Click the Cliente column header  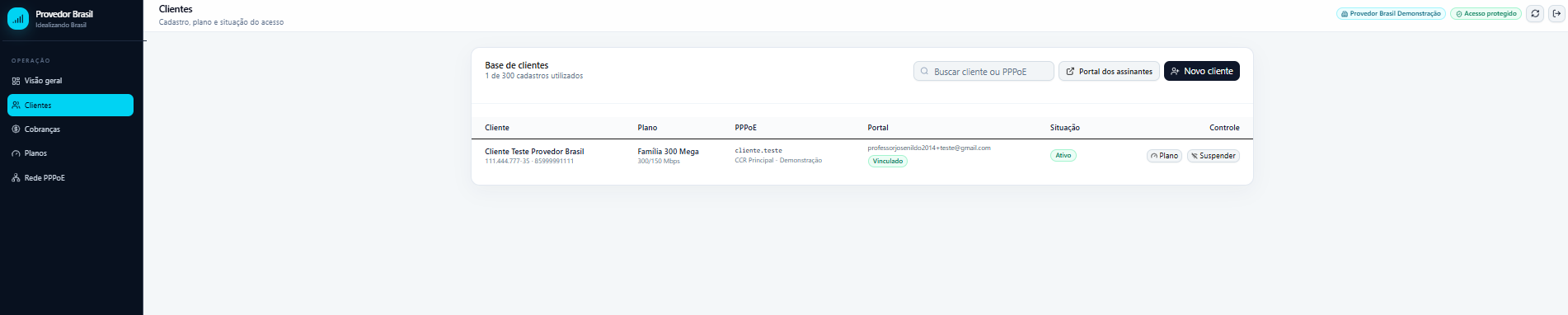tap(497, 128)
